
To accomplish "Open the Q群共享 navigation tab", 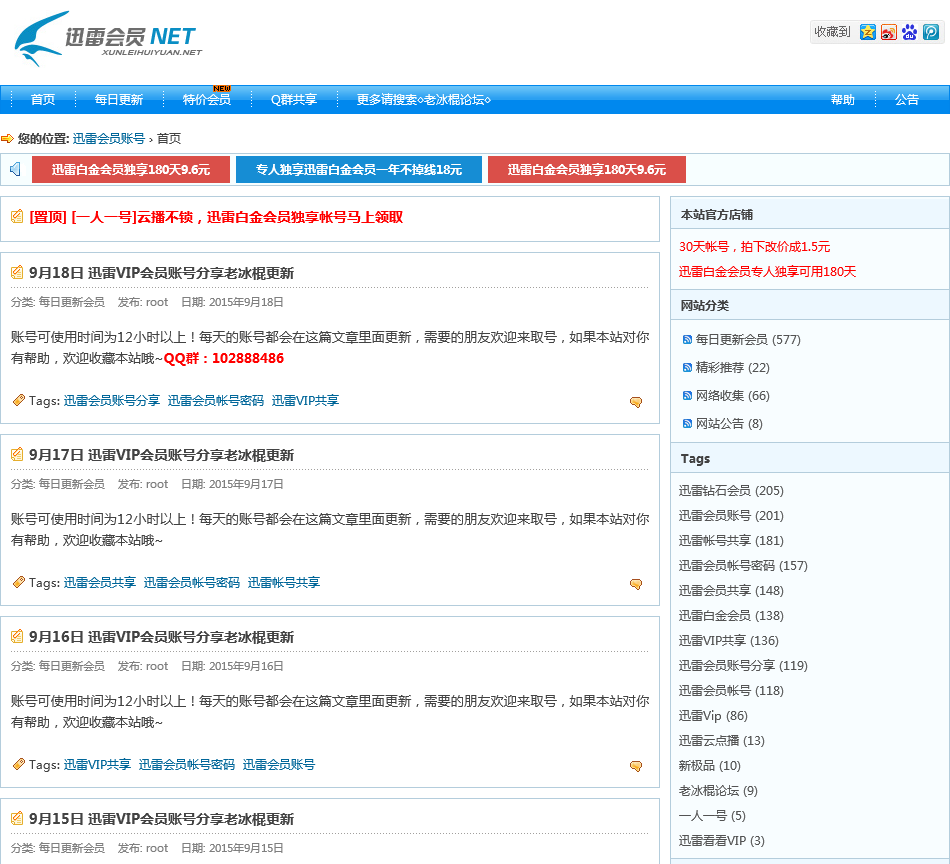I will tap(294, 99).
